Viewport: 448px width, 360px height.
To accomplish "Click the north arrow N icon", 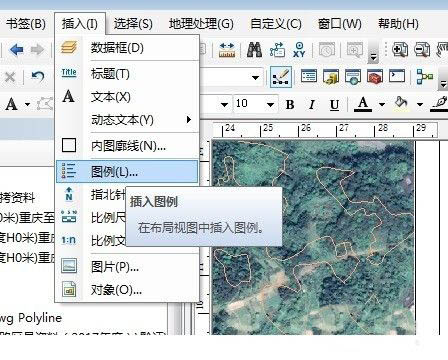I will (69, 194).
